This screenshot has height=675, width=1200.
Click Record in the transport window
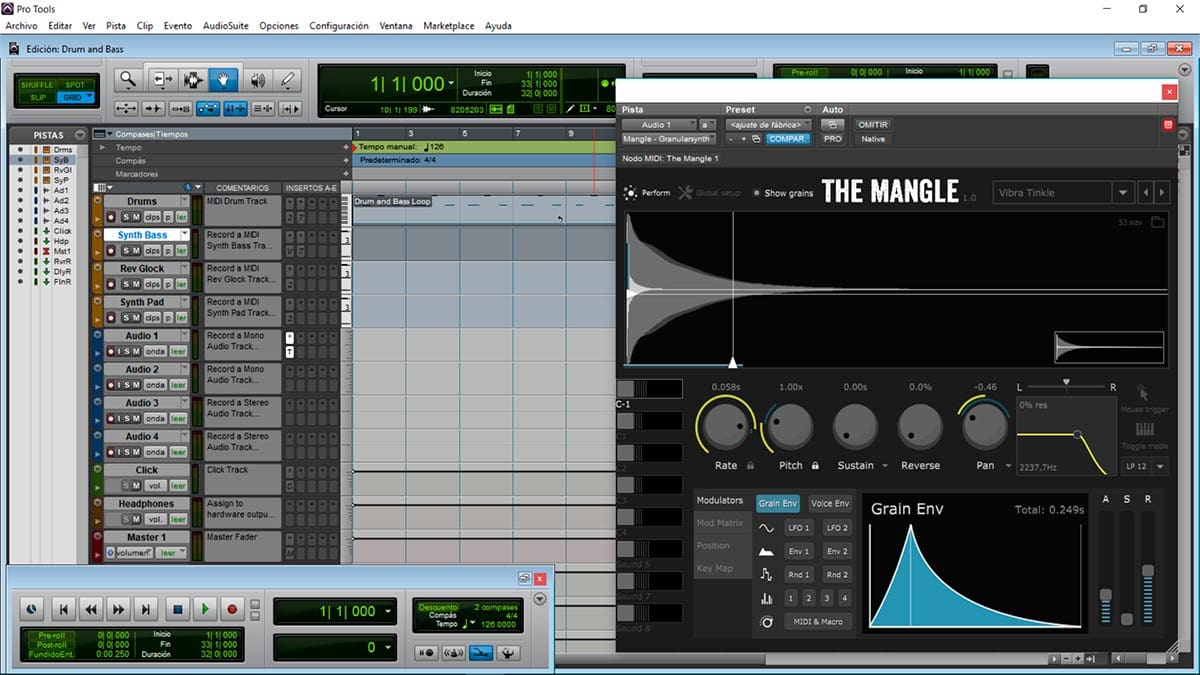232,608
